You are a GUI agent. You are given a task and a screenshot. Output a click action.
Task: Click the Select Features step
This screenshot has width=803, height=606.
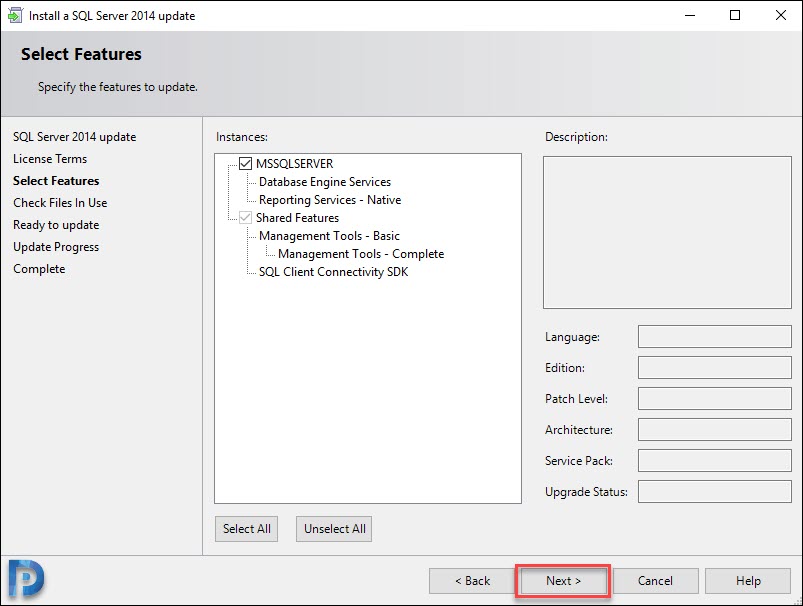point(56,181)
